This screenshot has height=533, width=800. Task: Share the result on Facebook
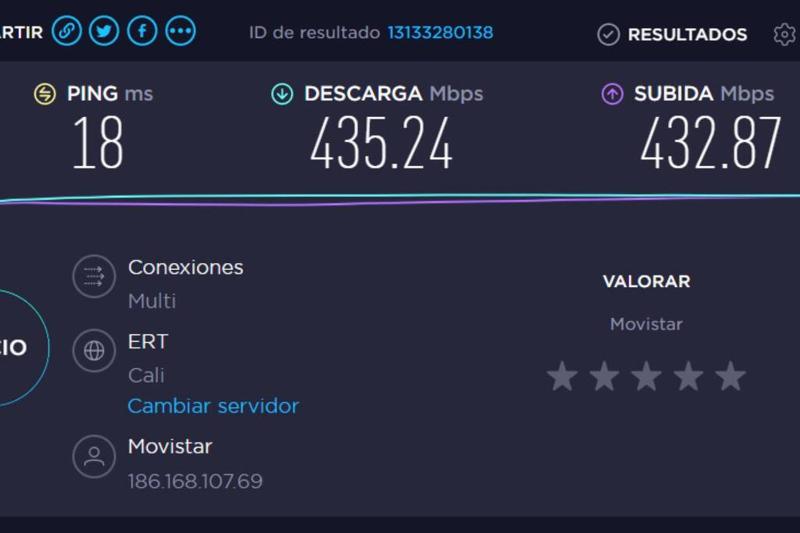point(142,31)
